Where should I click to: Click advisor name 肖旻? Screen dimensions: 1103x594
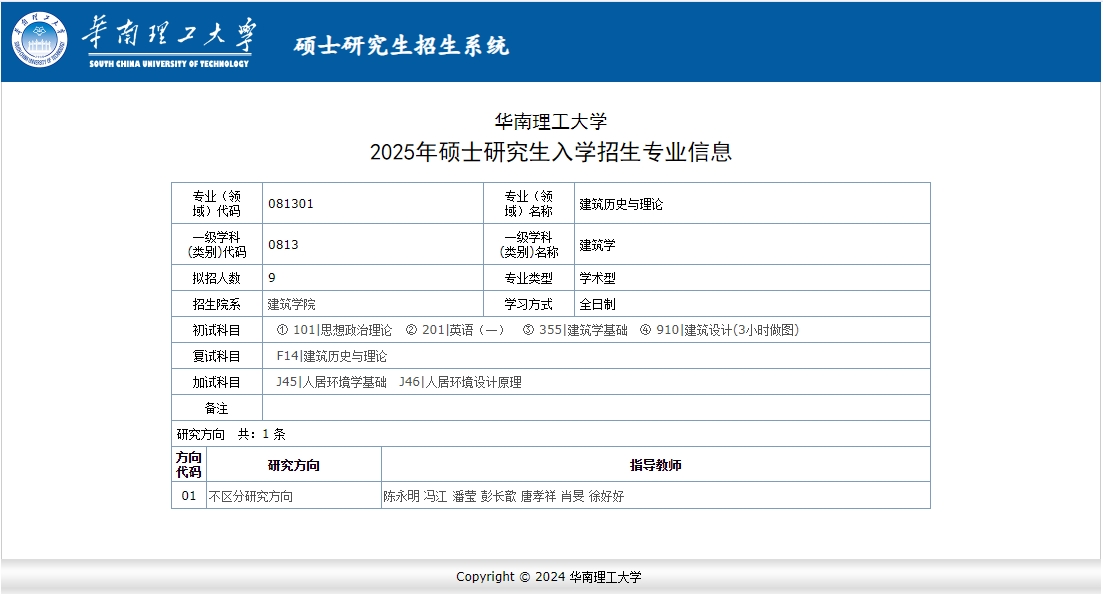pos(573,496)
